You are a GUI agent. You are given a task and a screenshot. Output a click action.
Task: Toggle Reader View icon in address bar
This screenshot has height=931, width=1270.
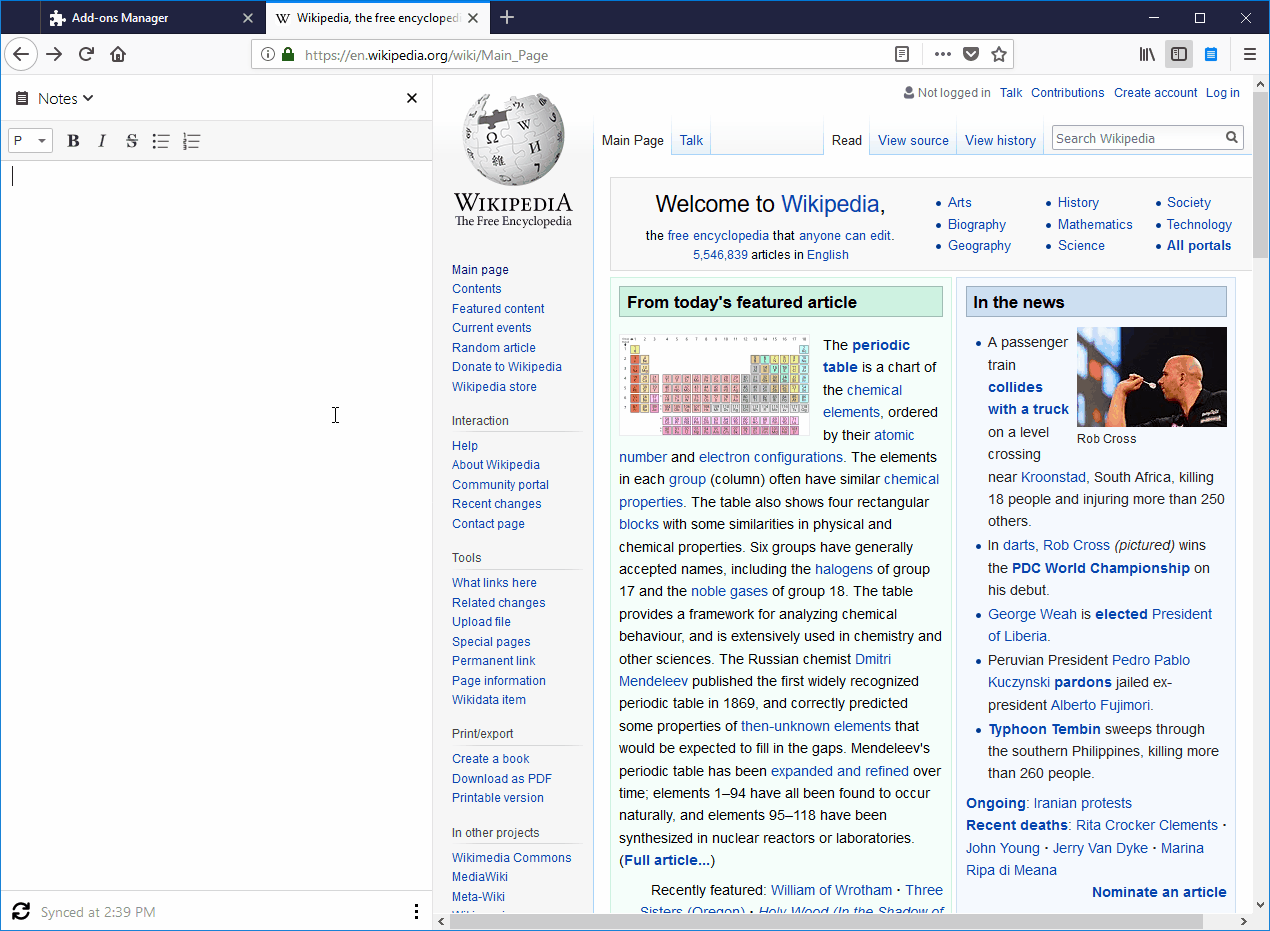tap(902, 54)
